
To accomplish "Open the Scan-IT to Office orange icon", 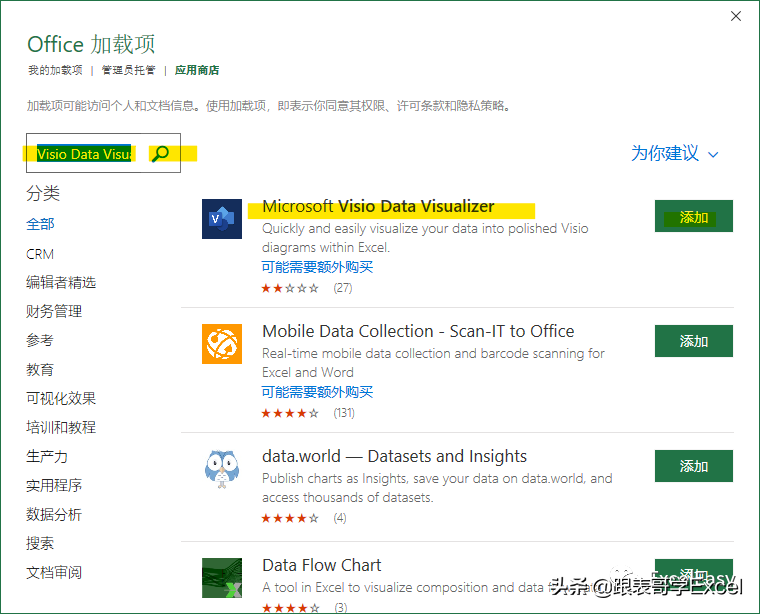I will pyautogui.click(x=222, y=344).
